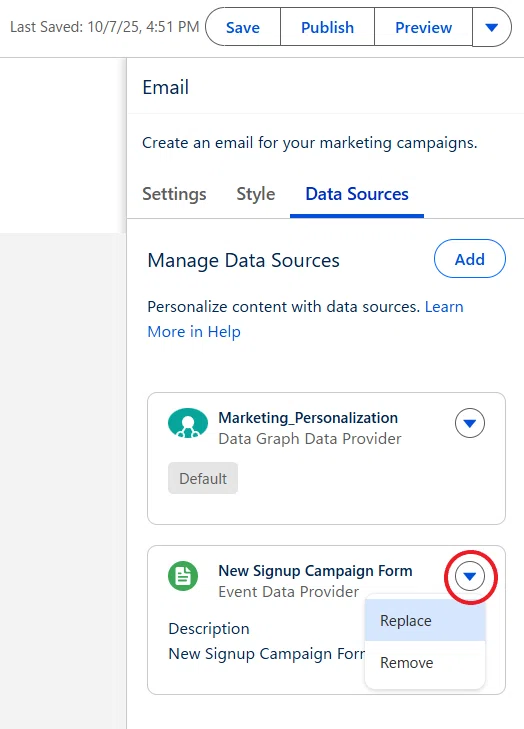This screenshot has width=524, height=729.
Task: Toggle the New Signup Campaign Form actions menu
Action: 470,577
